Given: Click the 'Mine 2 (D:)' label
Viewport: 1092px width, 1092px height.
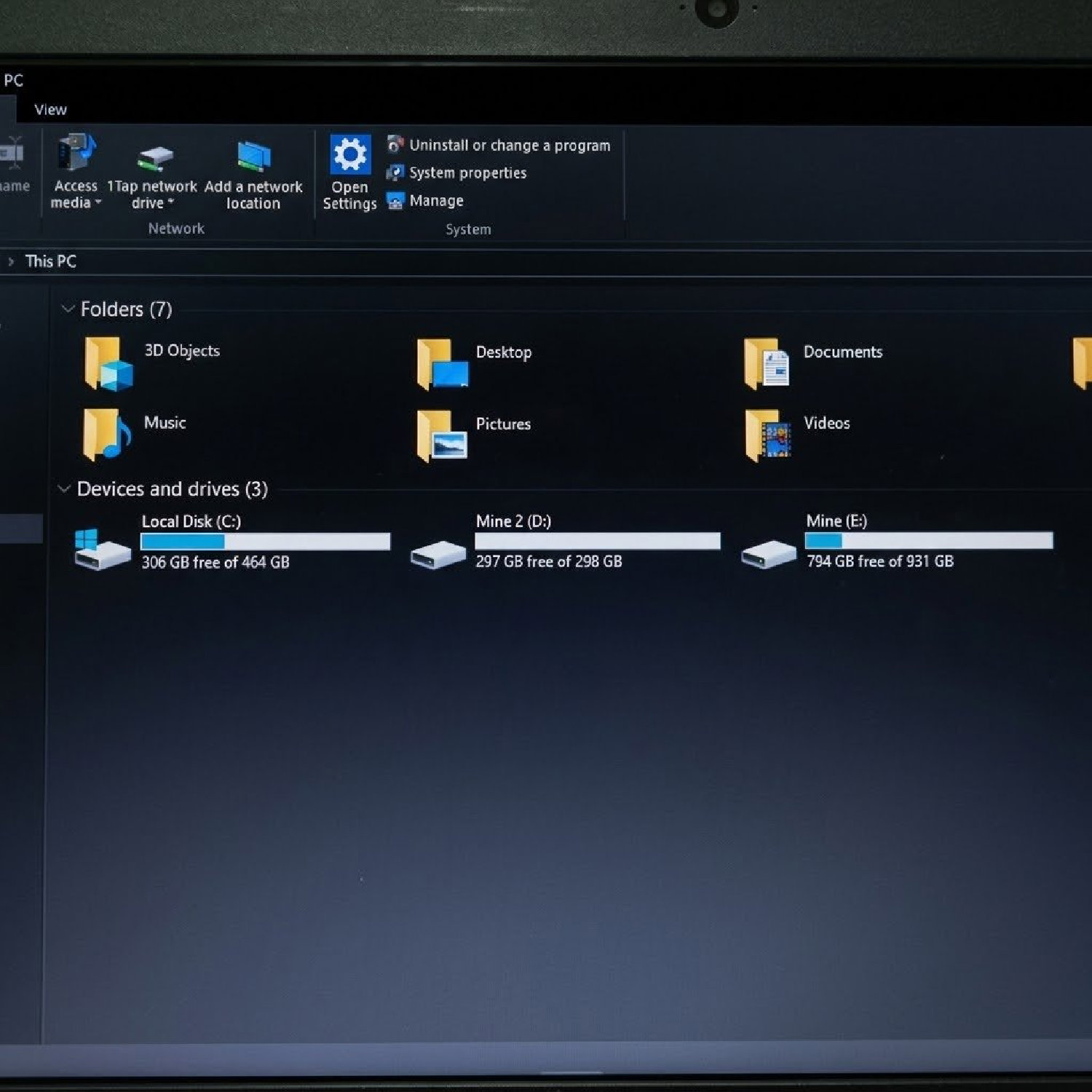Looking at the screenshot, I should pyautogui.click(x=513, y=521).
